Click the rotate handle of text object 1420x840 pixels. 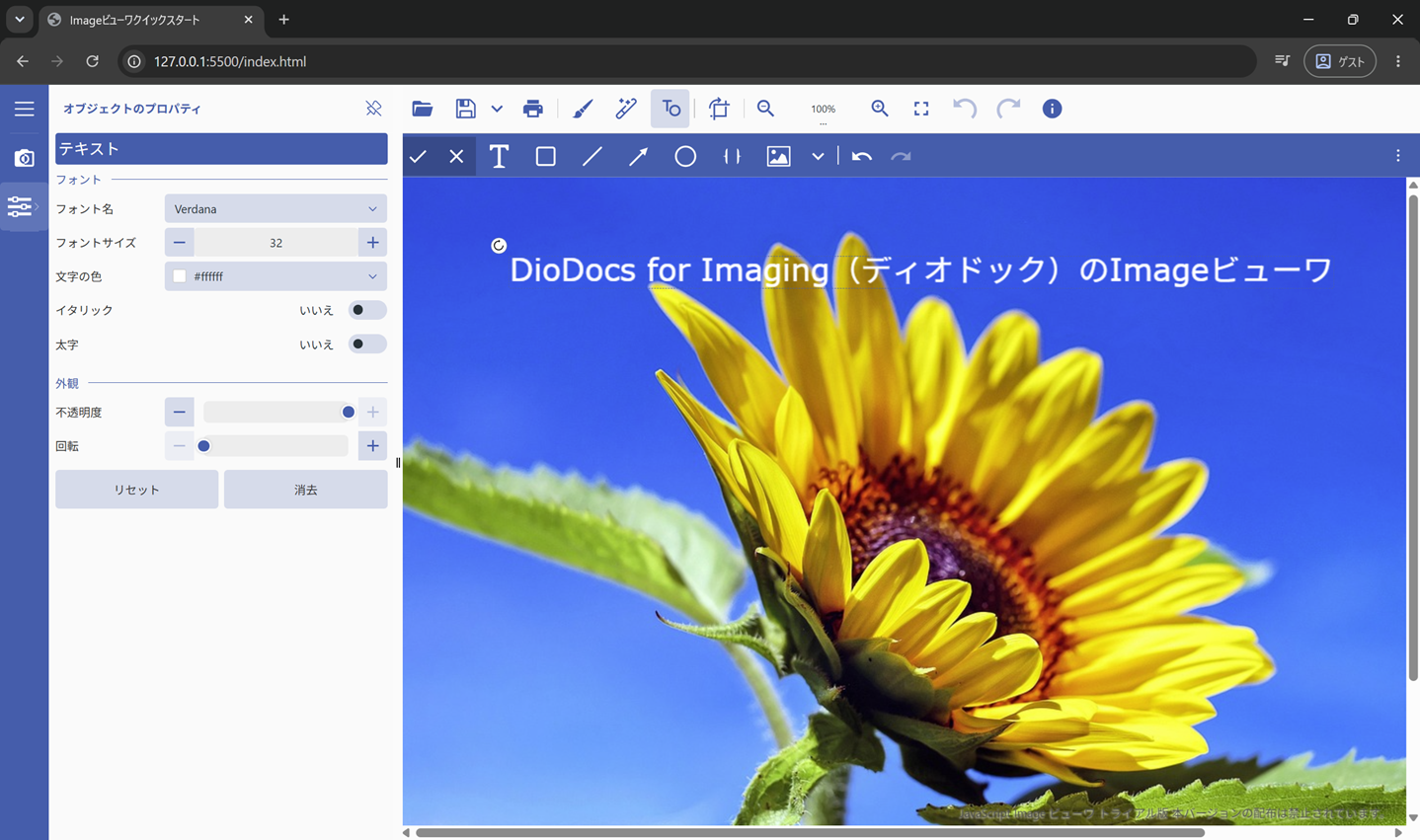(499, 246)
